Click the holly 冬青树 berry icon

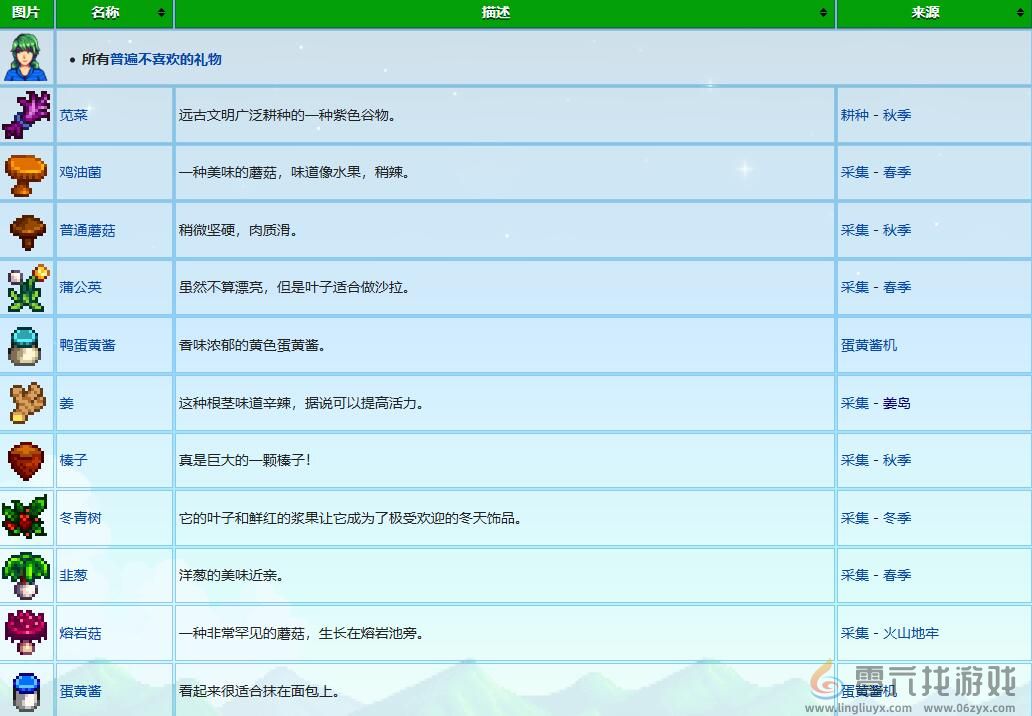(x=26, y=518)
